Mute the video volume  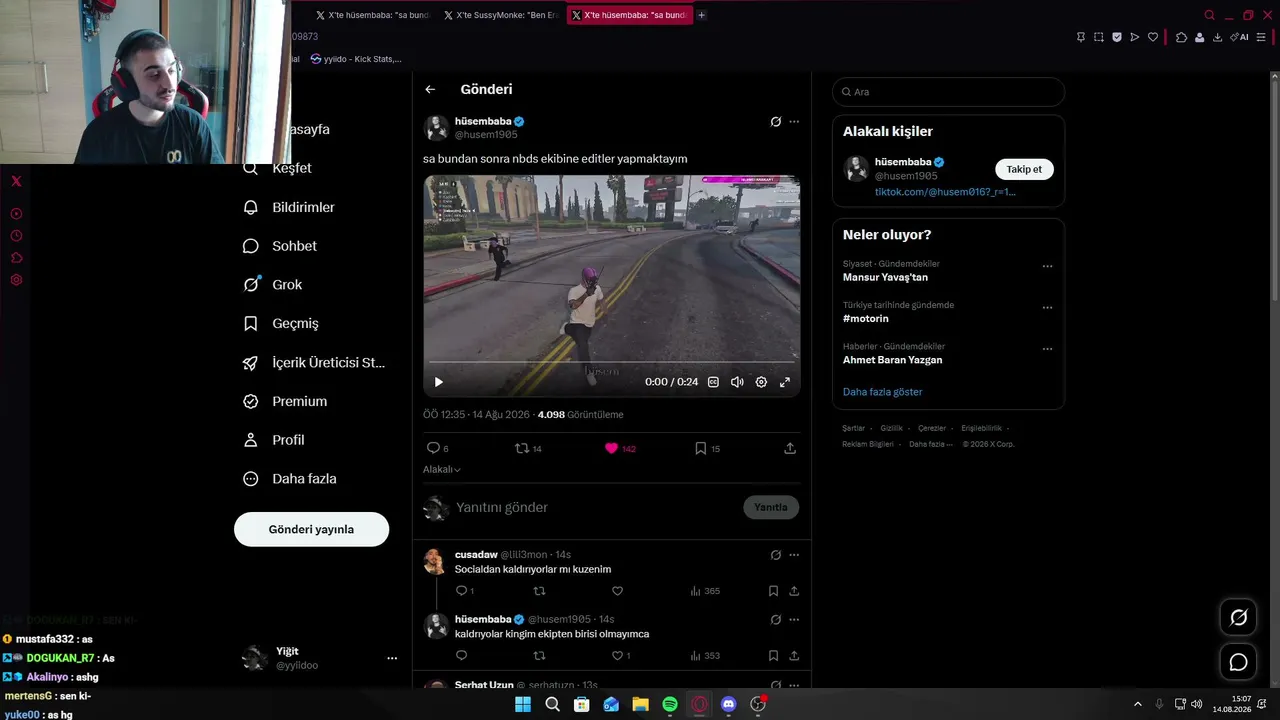[x=737, y=382]
